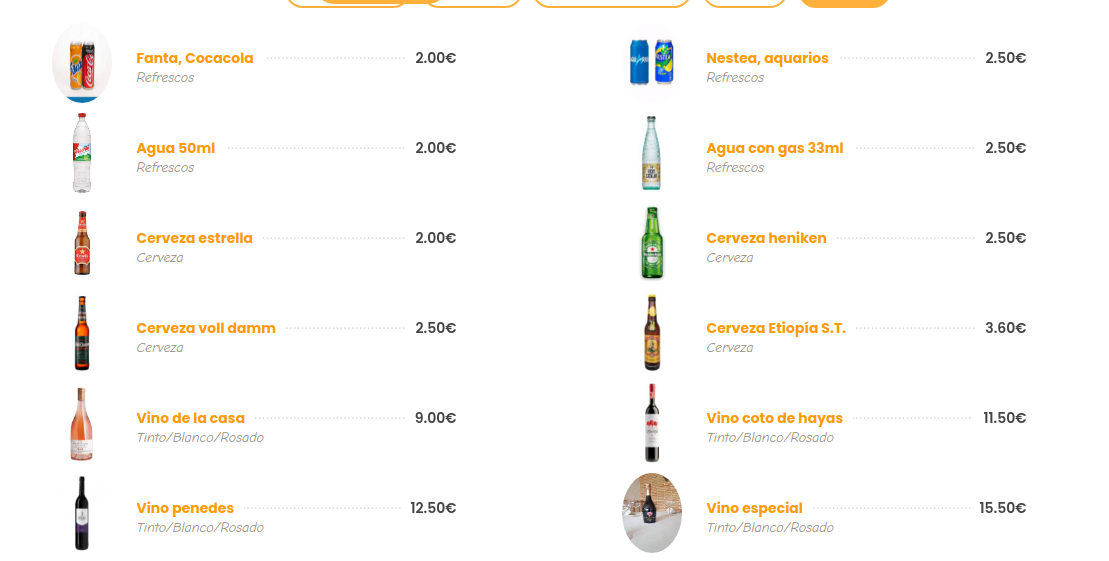Click the round Vino especial photo

click(x=652, y=512)
